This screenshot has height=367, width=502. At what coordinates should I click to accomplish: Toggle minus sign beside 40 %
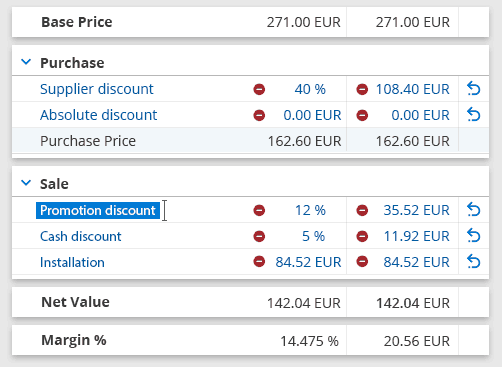[x=259, y=89]
